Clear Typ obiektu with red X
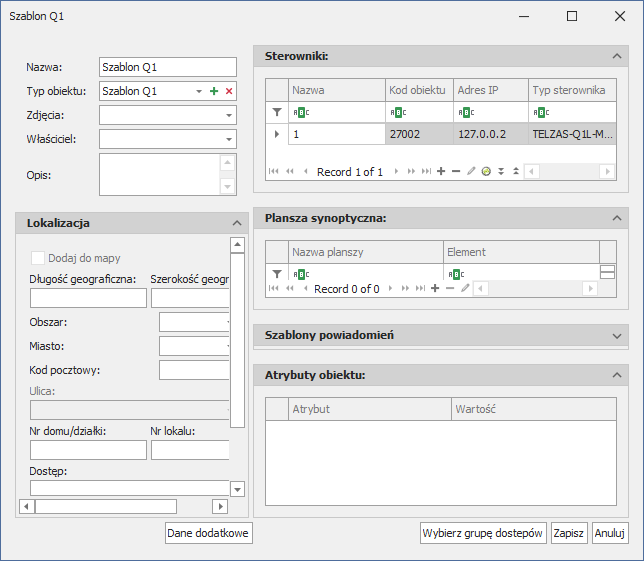The width and height of the screenshot is (644, 561). pos(229,91)
